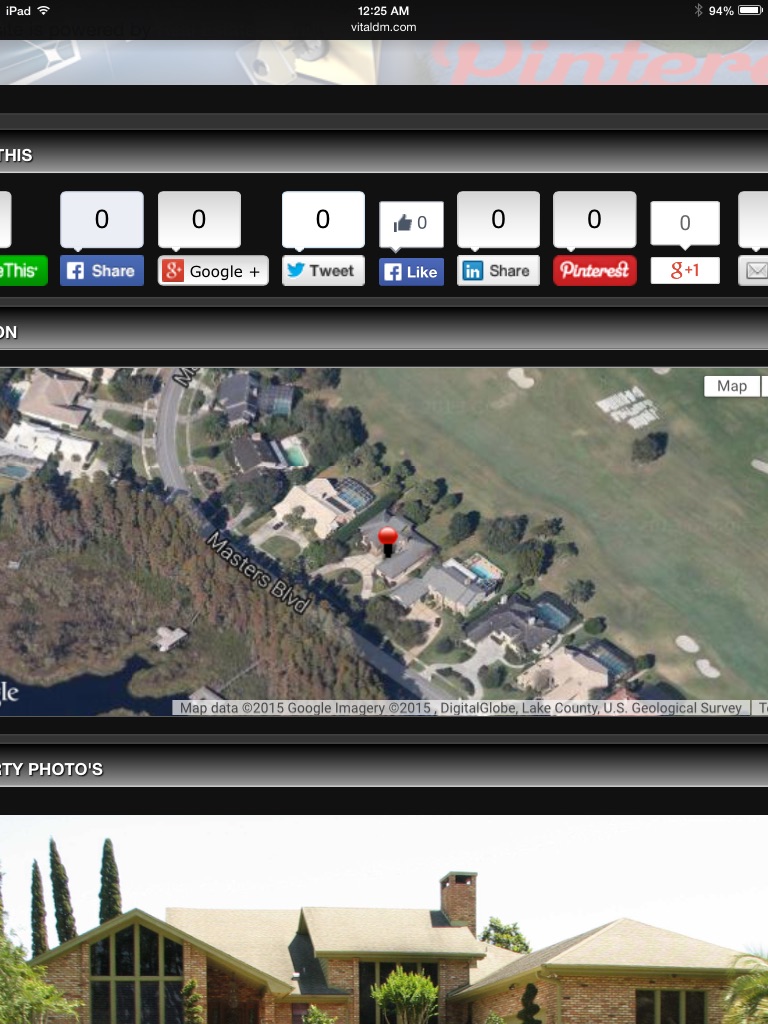
Task: Click the red location pin on the map
Action: click(x=388, y=541)
